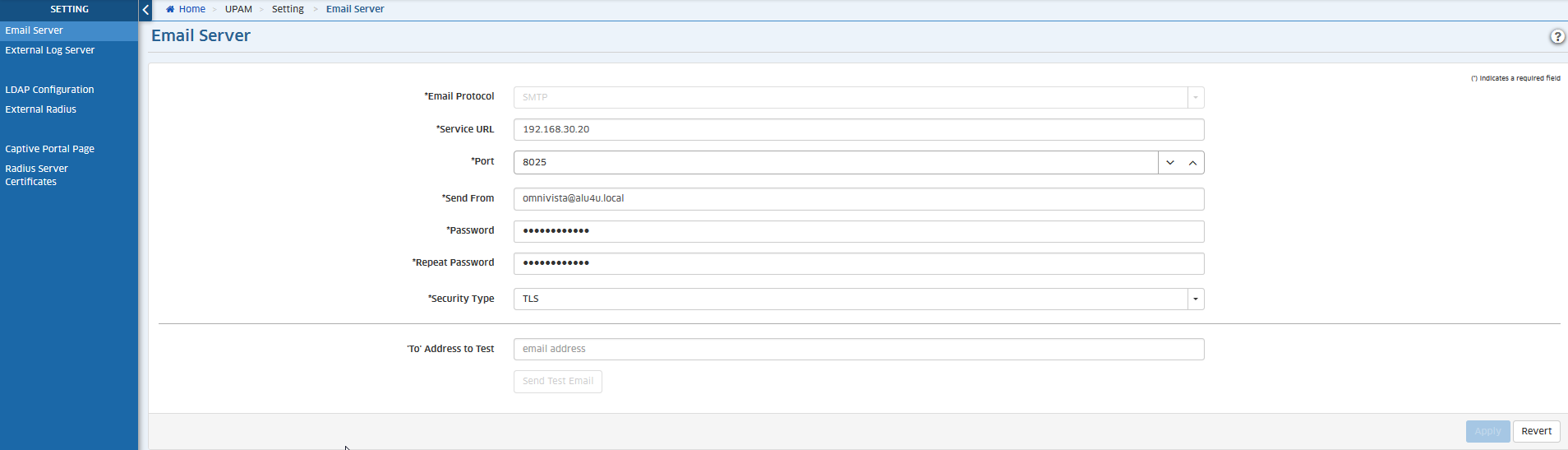The width and height of the screenshot is (1568, 450).
Task: Open the Security Type dropdown
Action: pos(1195,299)
